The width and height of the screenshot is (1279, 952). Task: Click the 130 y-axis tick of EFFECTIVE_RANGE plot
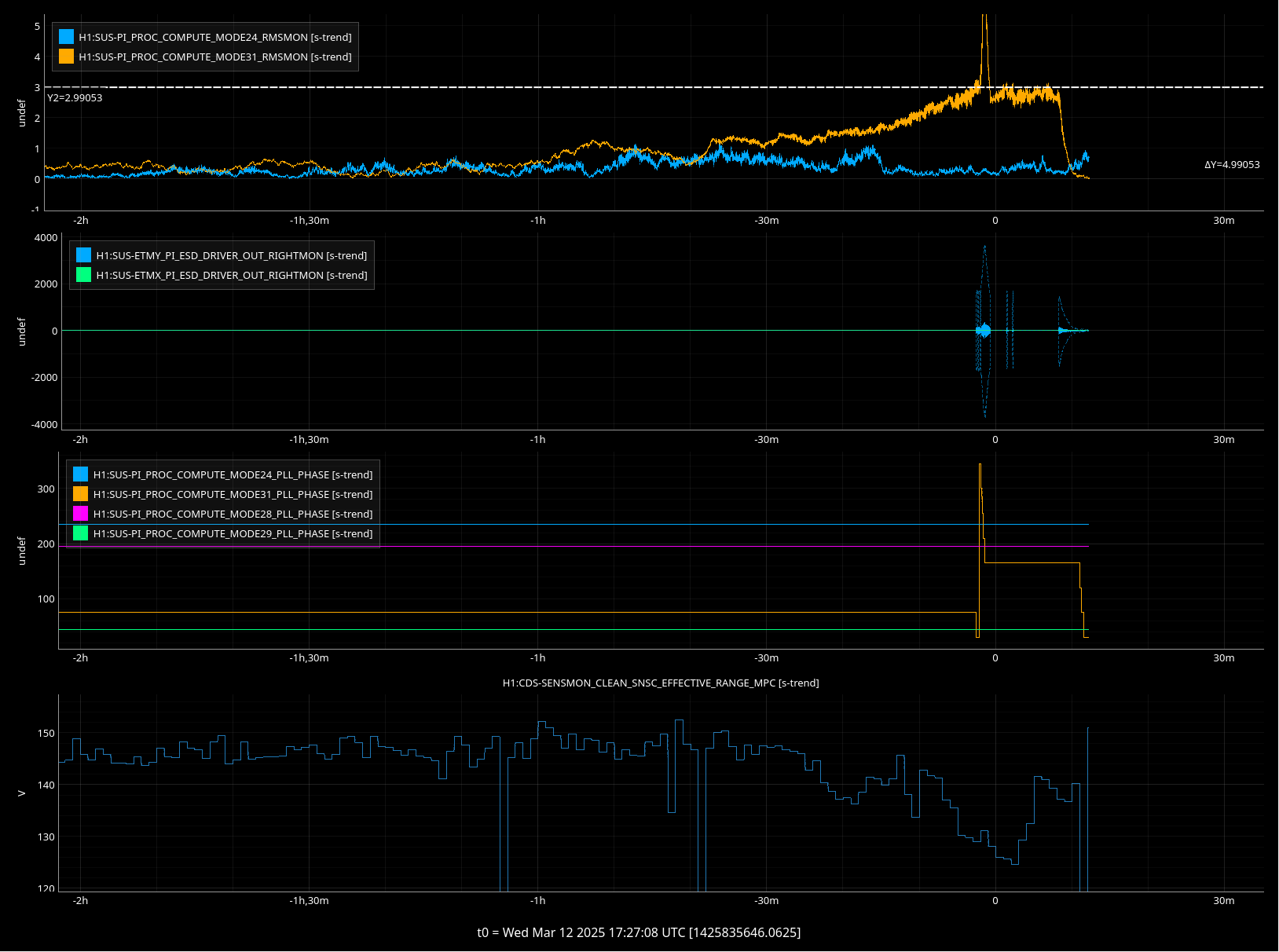pos(46,837)
